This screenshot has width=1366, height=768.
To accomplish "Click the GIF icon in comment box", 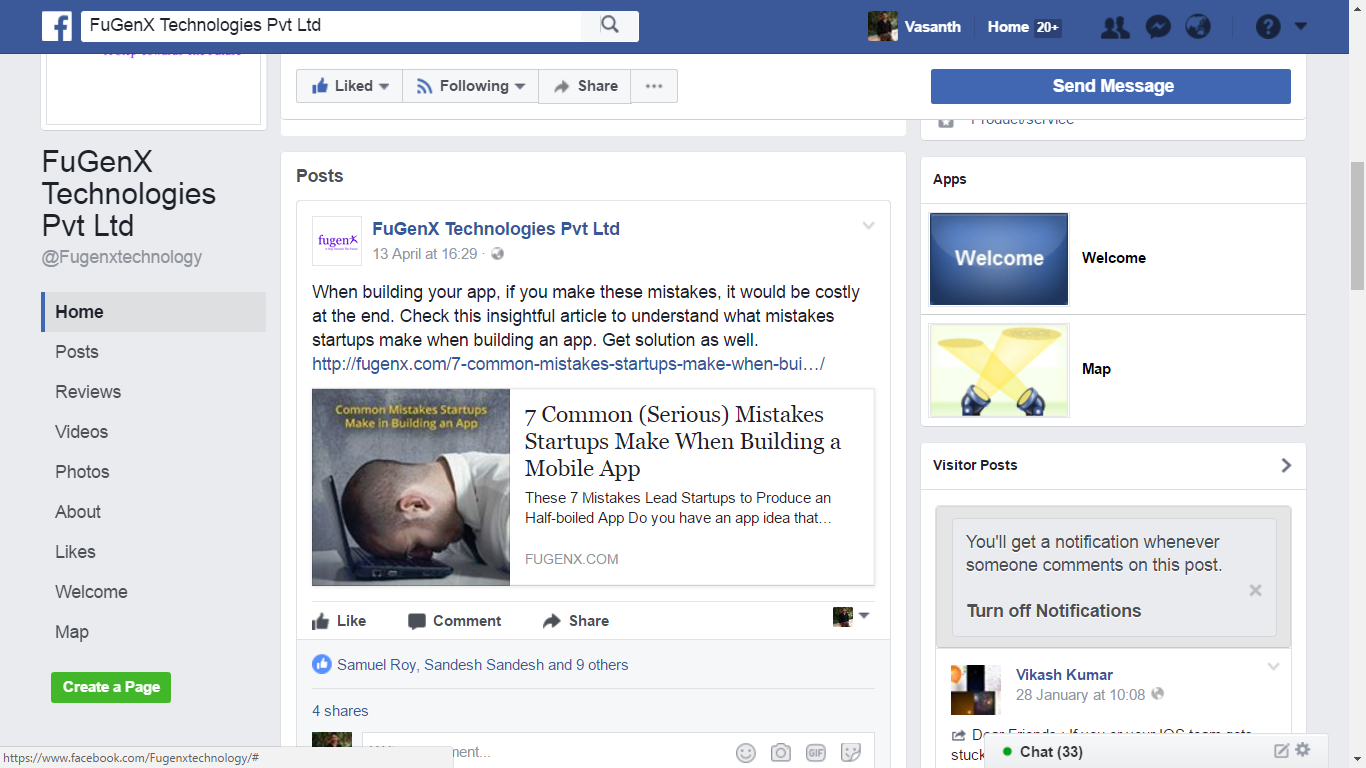I will (x=816, y=752).
